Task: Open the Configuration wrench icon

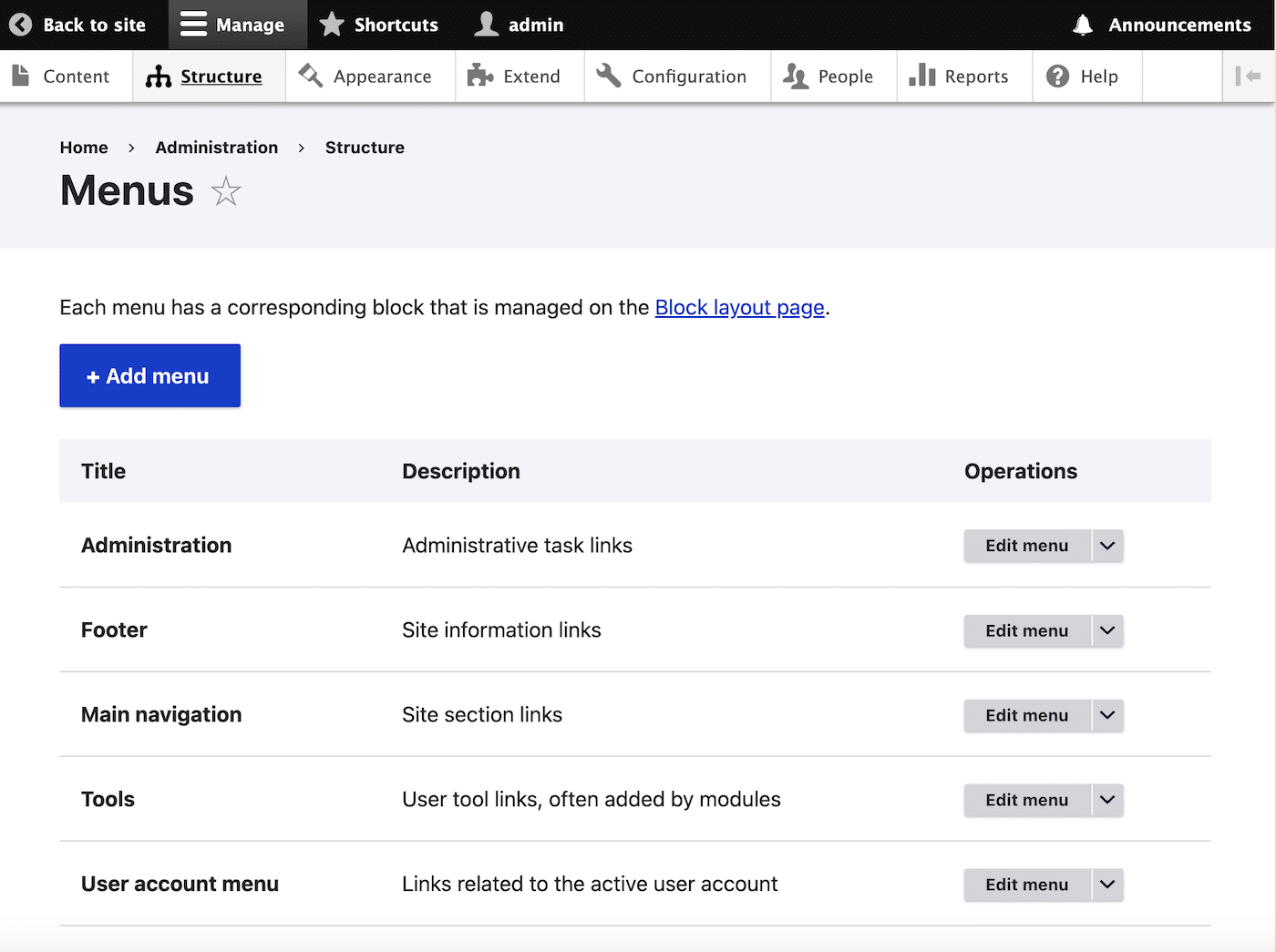Action: (607, 77)
